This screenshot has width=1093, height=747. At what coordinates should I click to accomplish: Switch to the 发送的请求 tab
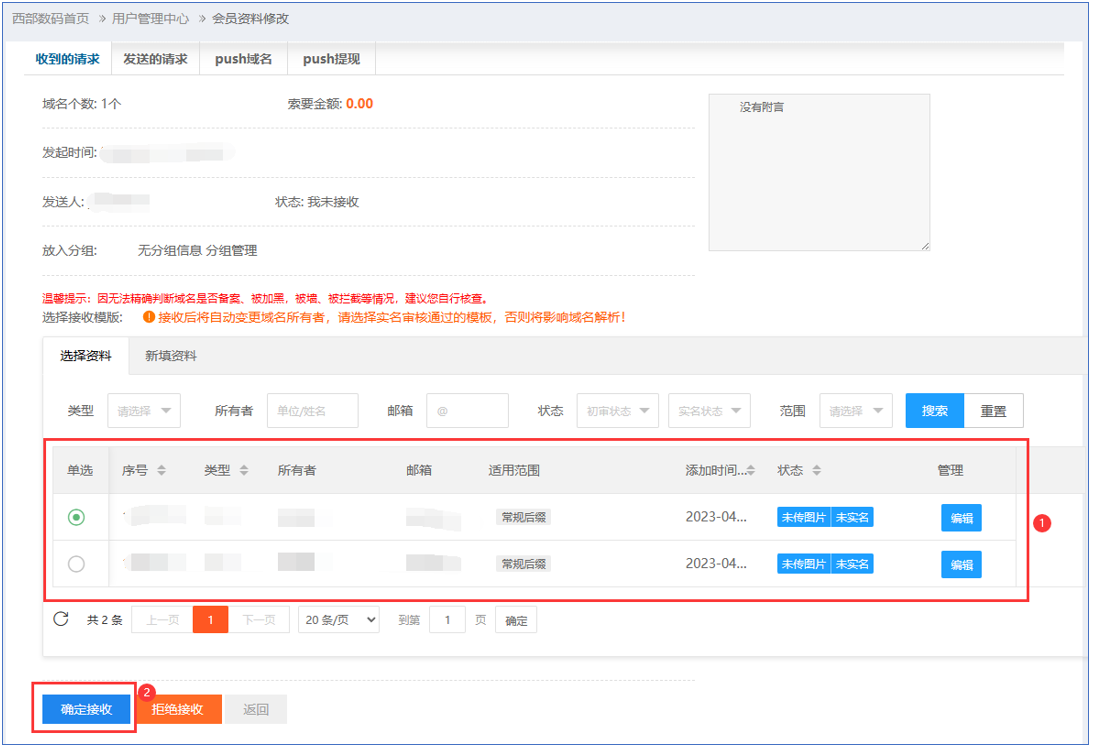[155, 59]
